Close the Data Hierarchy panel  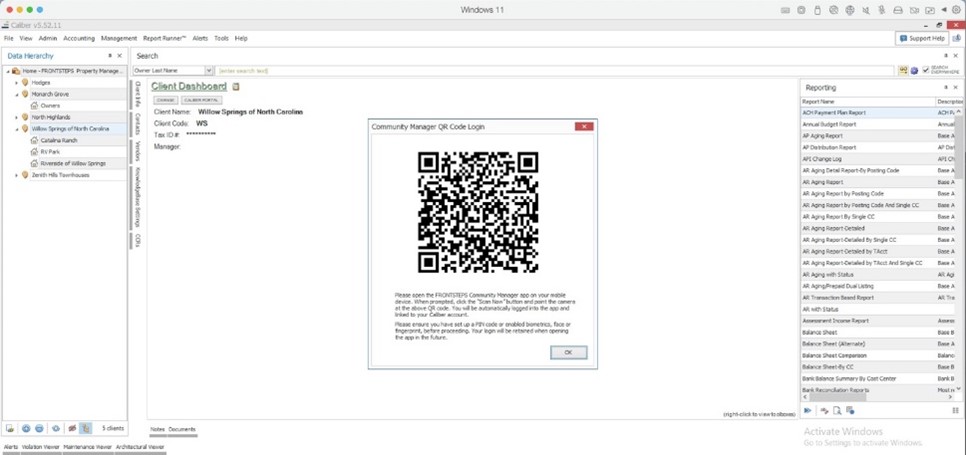tap(120, 55)
